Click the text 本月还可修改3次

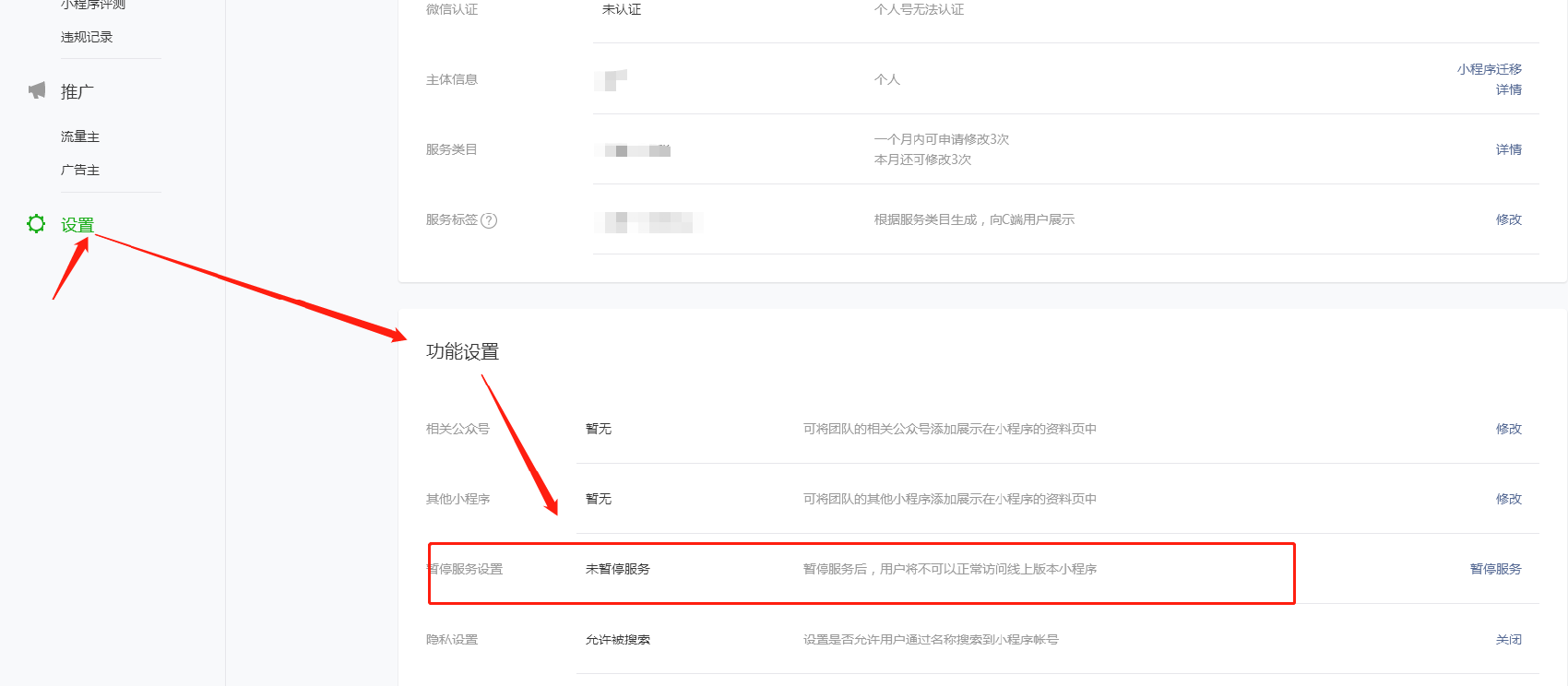(922, 160)
